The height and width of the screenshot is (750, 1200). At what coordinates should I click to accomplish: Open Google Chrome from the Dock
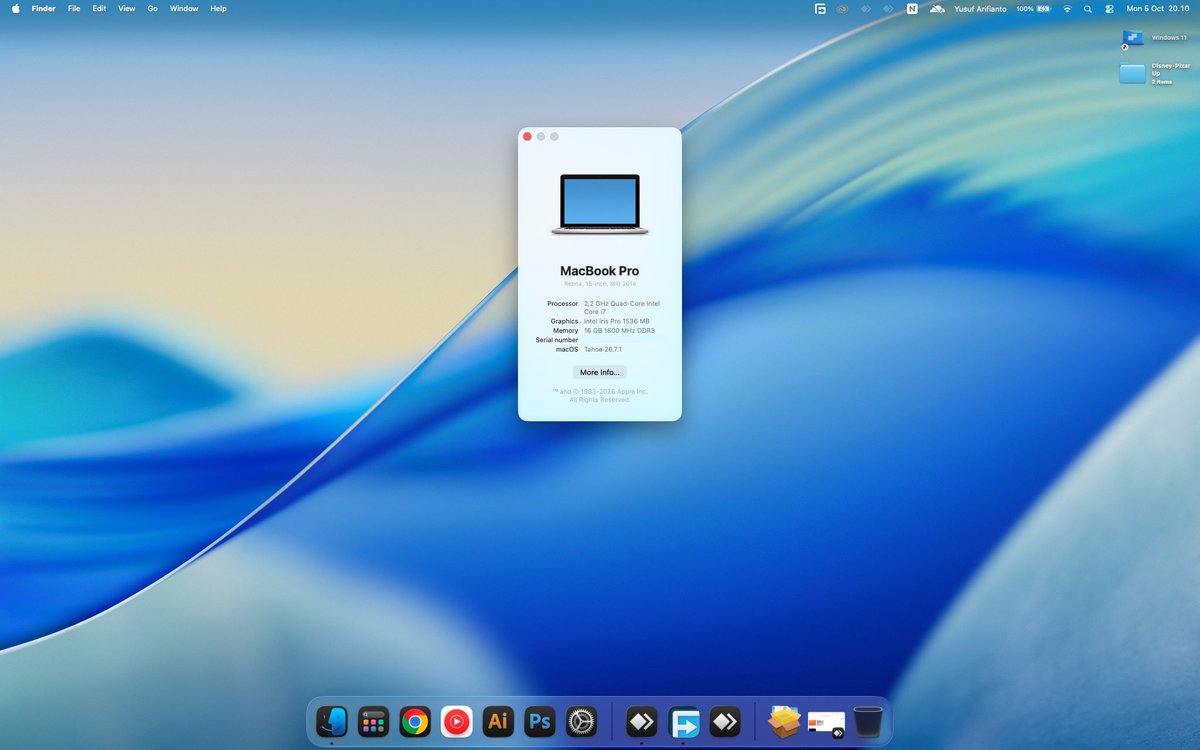(415, 721)
